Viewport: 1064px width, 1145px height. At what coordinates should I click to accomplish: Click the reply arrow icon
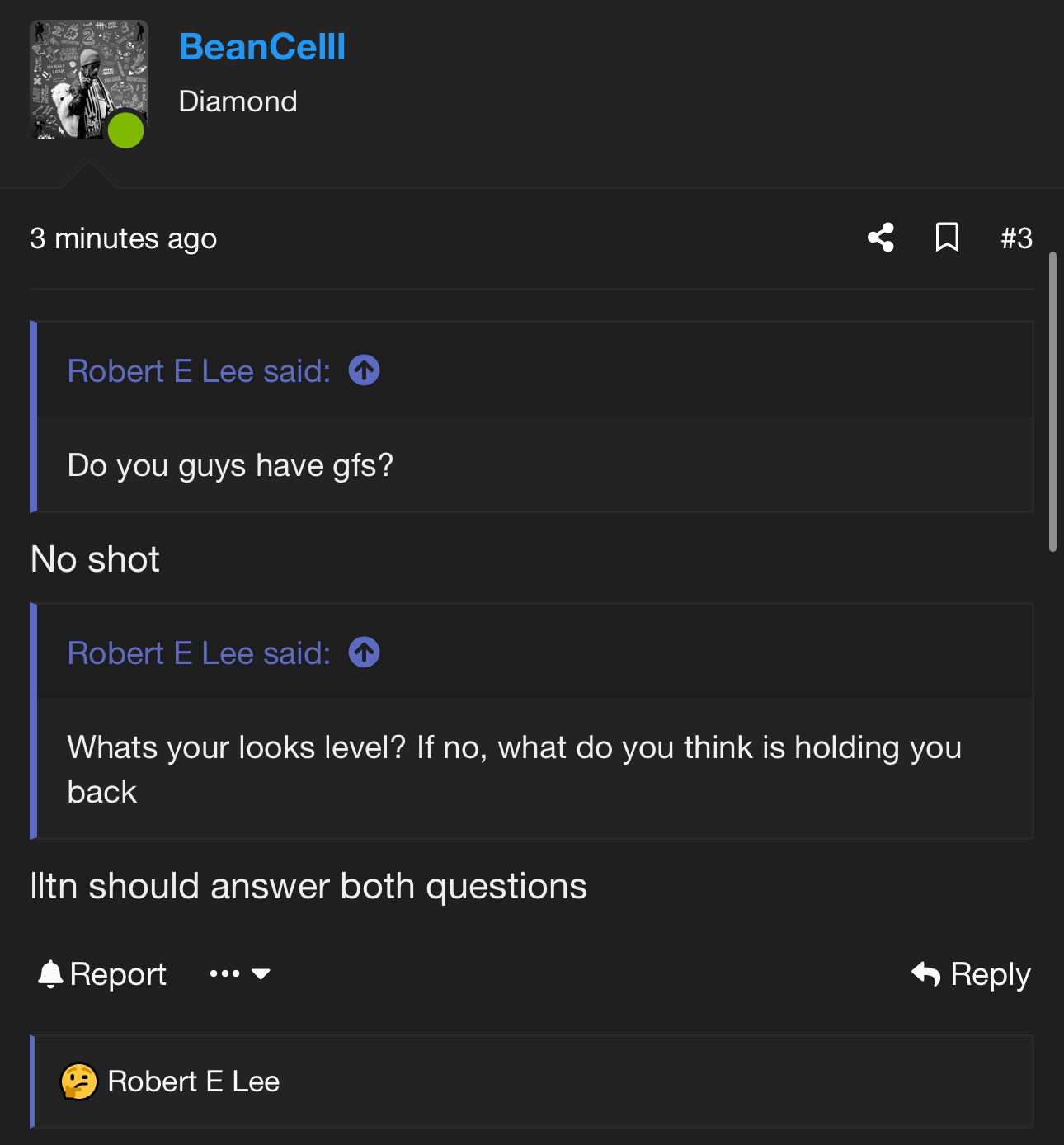(x=926, y=974)
